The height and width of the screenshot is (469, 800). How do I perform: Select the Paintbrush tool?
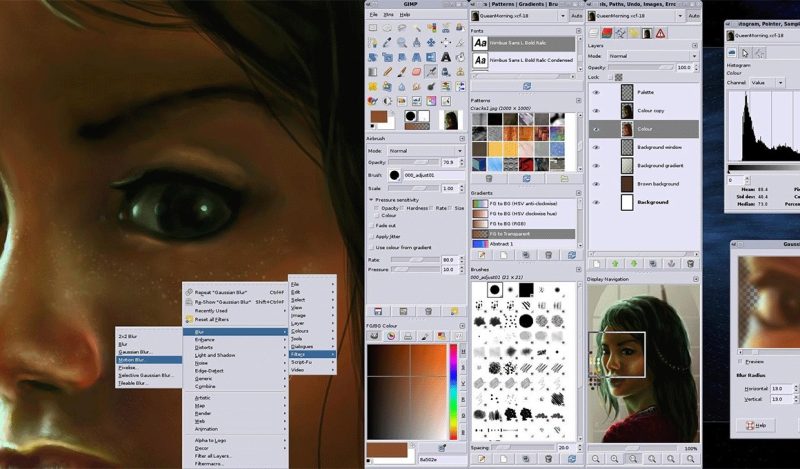point(402,72)
